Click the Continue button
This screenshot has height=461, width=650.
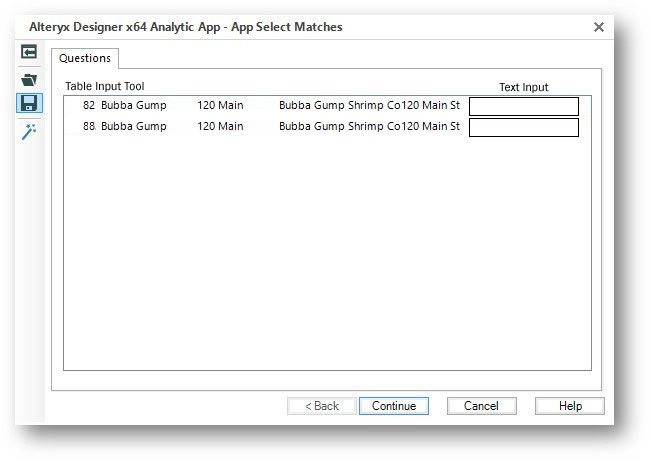(x=394, y=406)
